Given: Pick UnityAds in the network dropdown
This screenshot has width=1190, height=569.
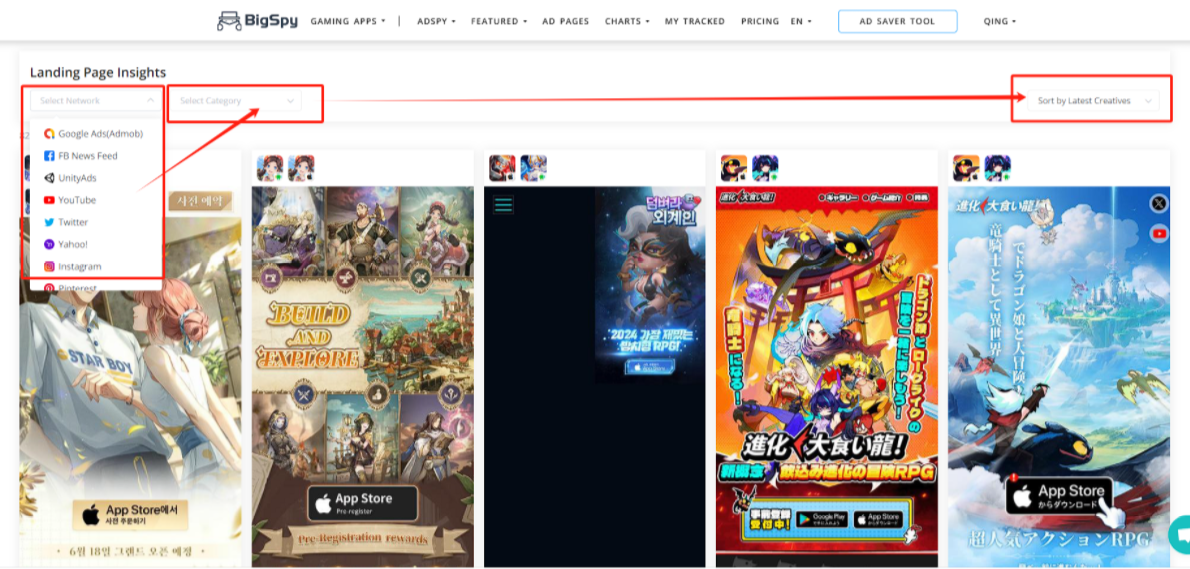Looking at the screenshot, I should pos(77,178).
